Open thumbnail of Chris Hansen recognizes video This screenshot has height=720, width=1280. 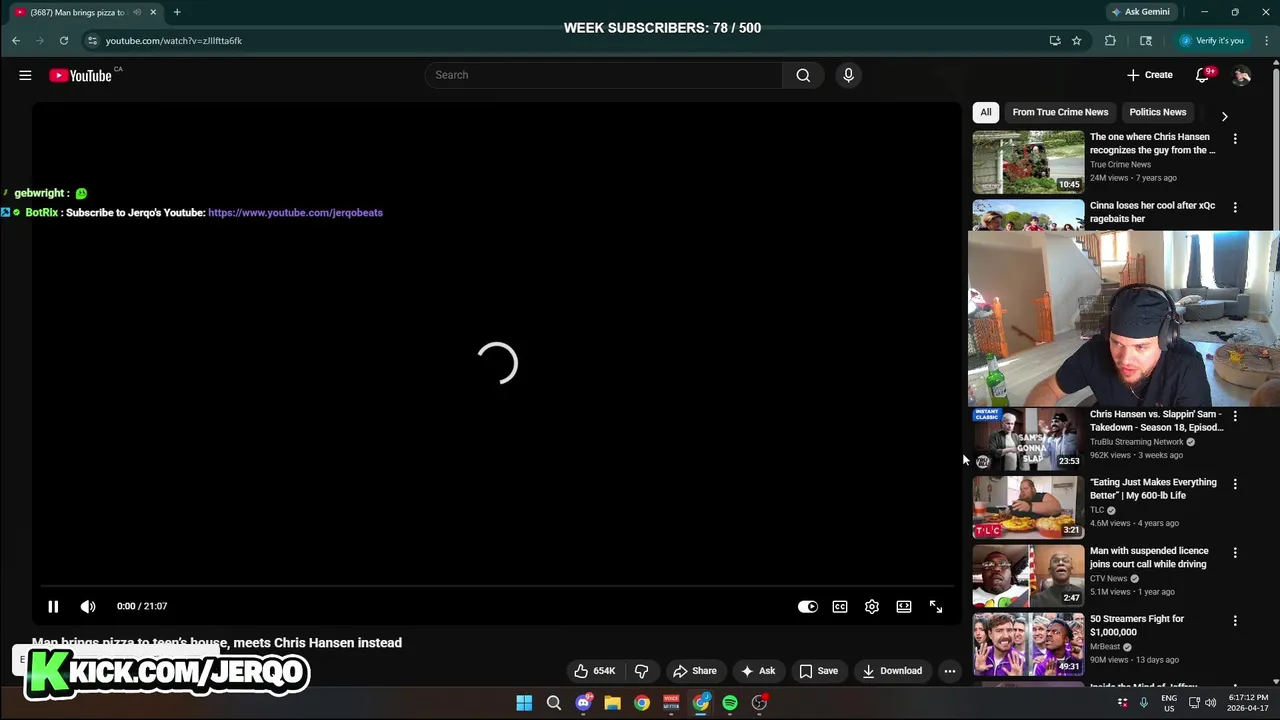coord(1028,162)
